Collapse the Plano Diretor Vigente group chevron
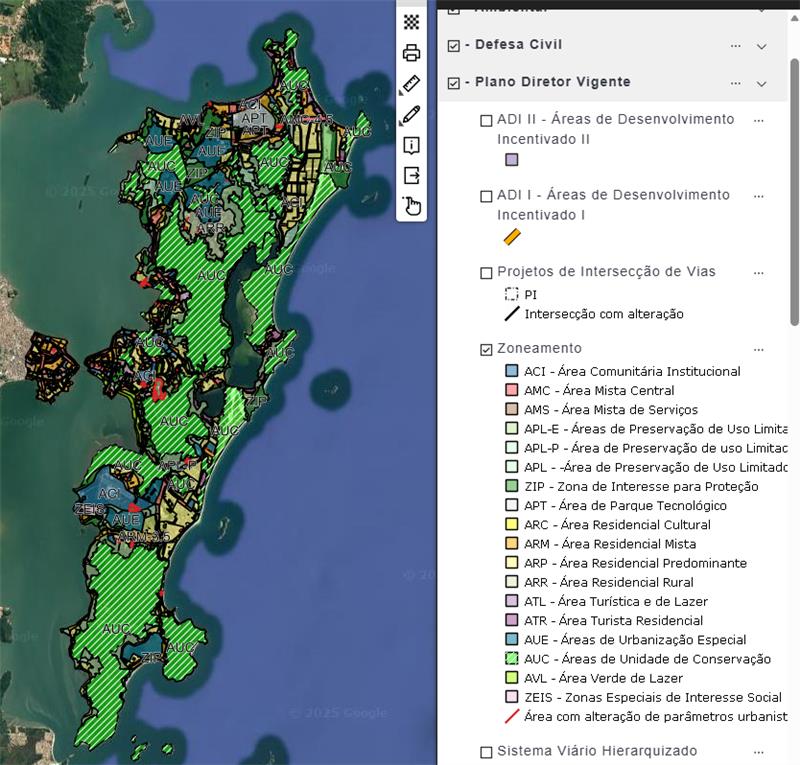The image size is (800, 765). pos(762,83)
